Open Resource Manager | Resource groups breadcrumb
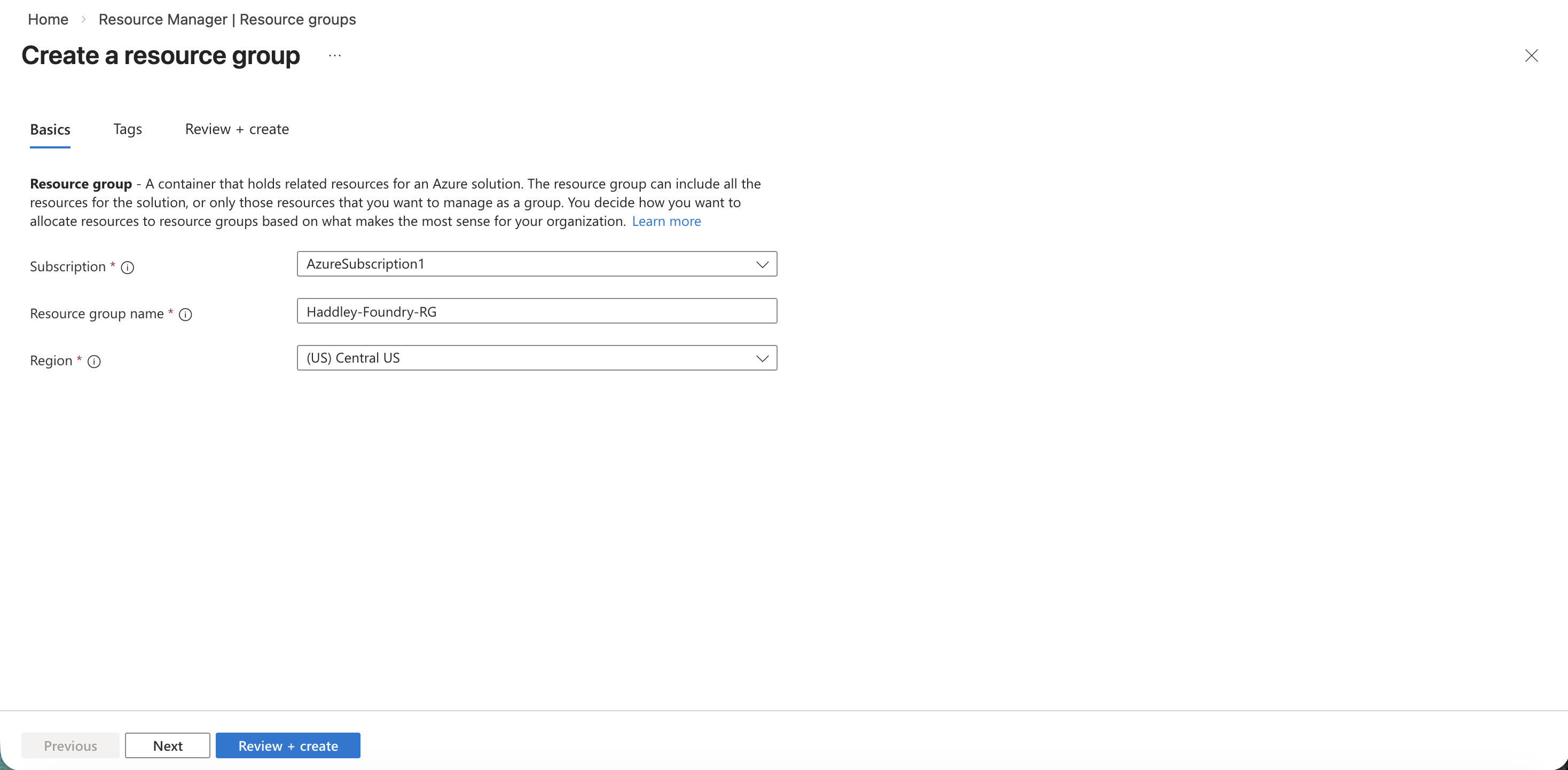Screen dimensions: 1568x770 (x=227, y=19)
